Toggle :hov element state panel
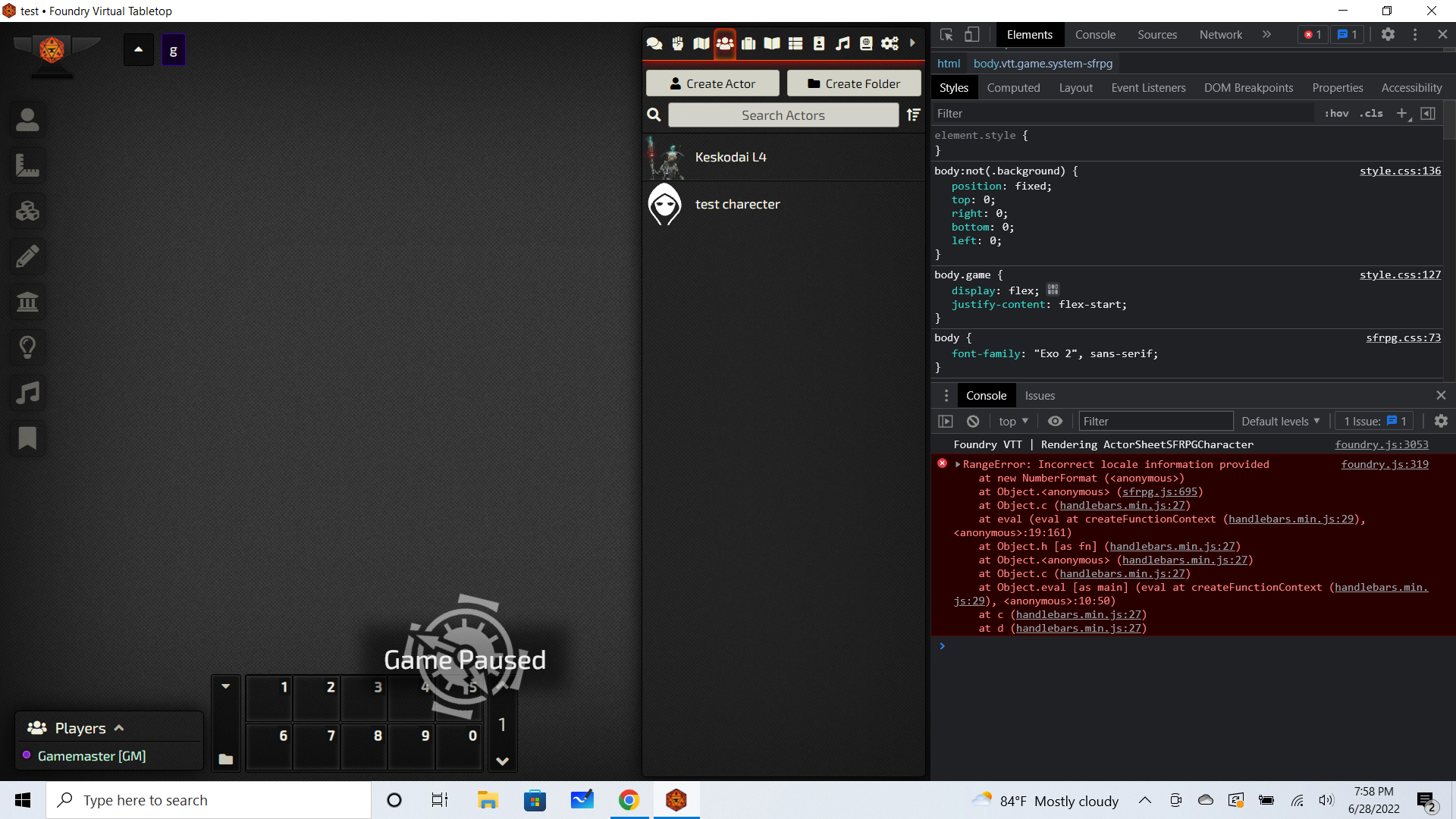The width and height of the screenshot is (1456, 819). pos(1336,114)
